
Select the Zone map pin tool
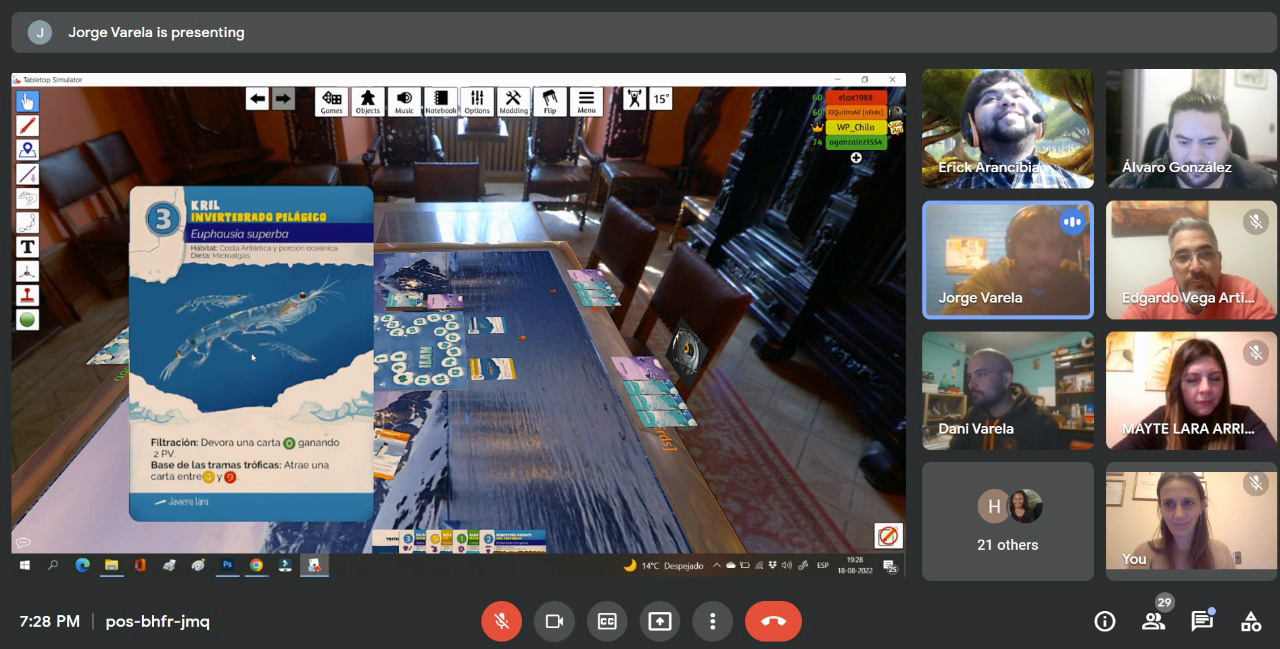27,150
